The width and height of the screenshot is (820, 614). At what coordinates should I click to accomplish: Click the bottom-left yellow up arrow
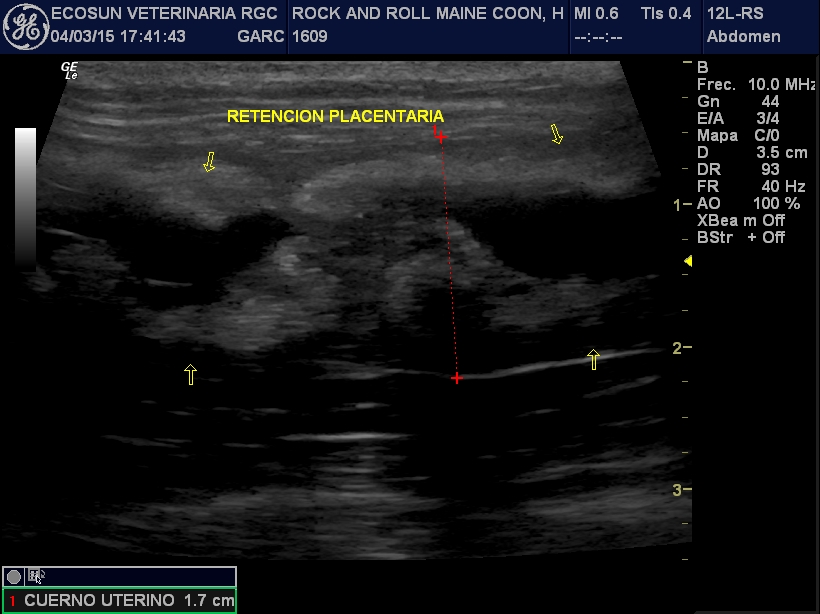[190, 374]
